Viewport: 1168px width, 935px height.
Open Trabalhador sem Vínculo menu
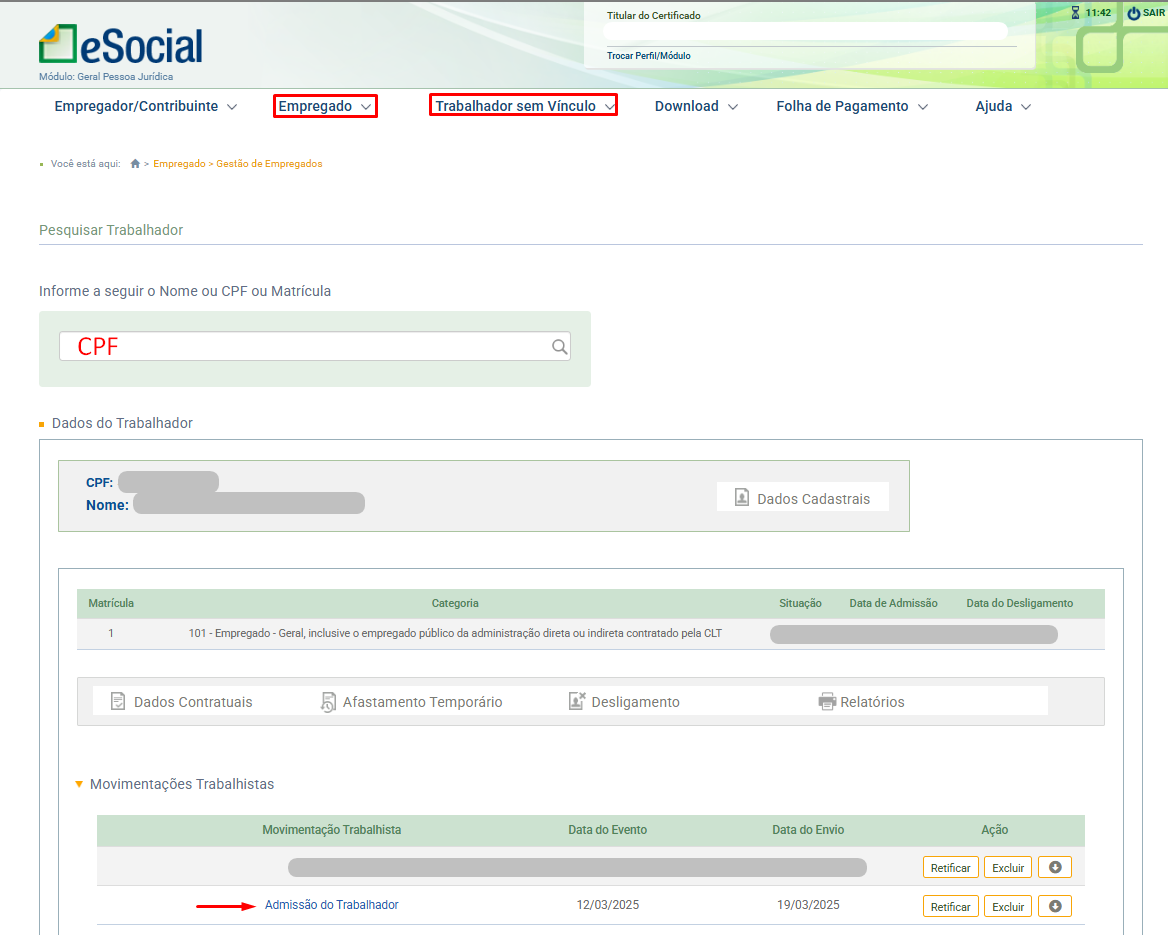pyautogui.click(x=523, y=105)
